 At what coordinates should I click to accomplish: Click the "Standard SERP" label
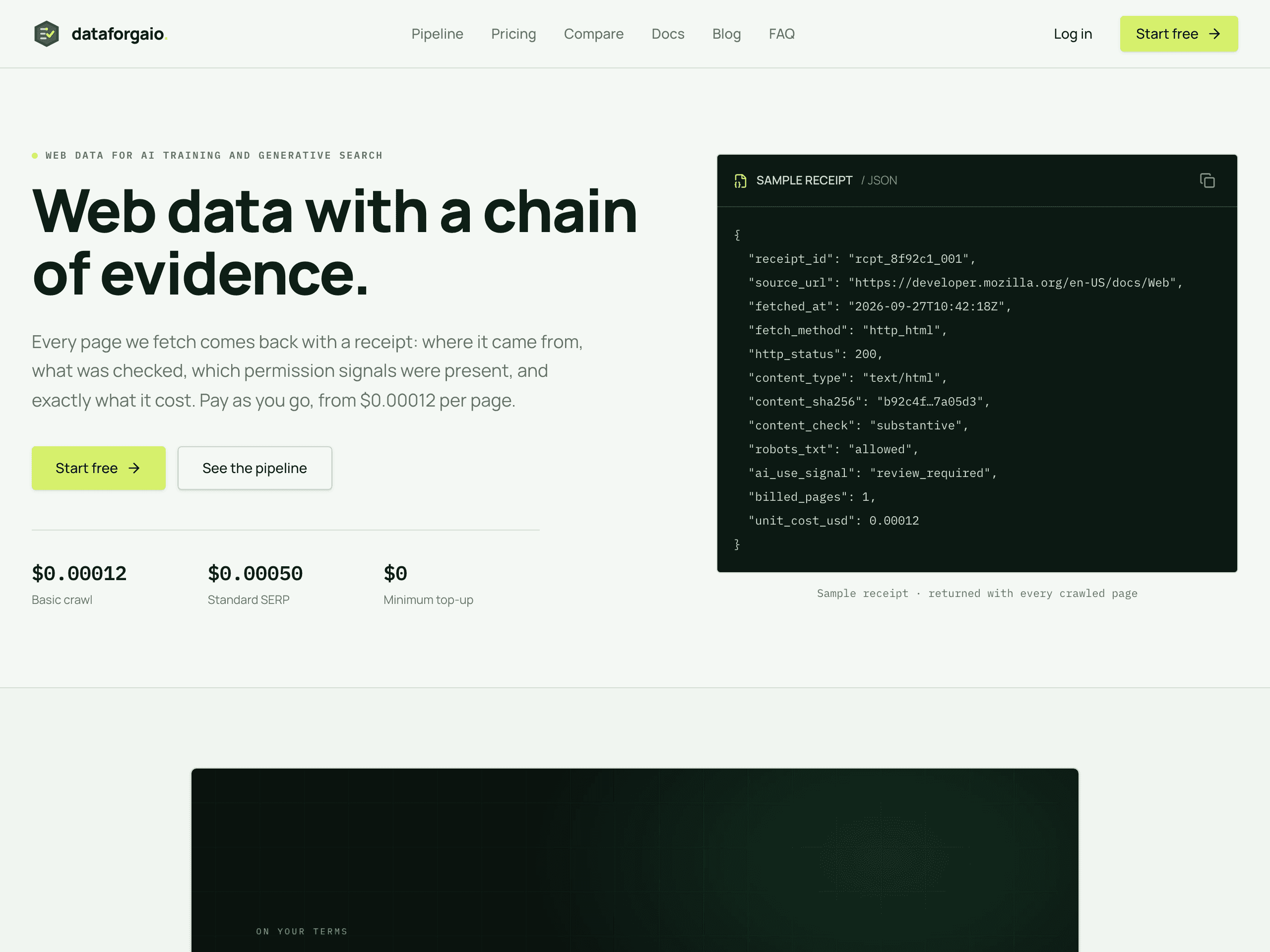[249, 599]
